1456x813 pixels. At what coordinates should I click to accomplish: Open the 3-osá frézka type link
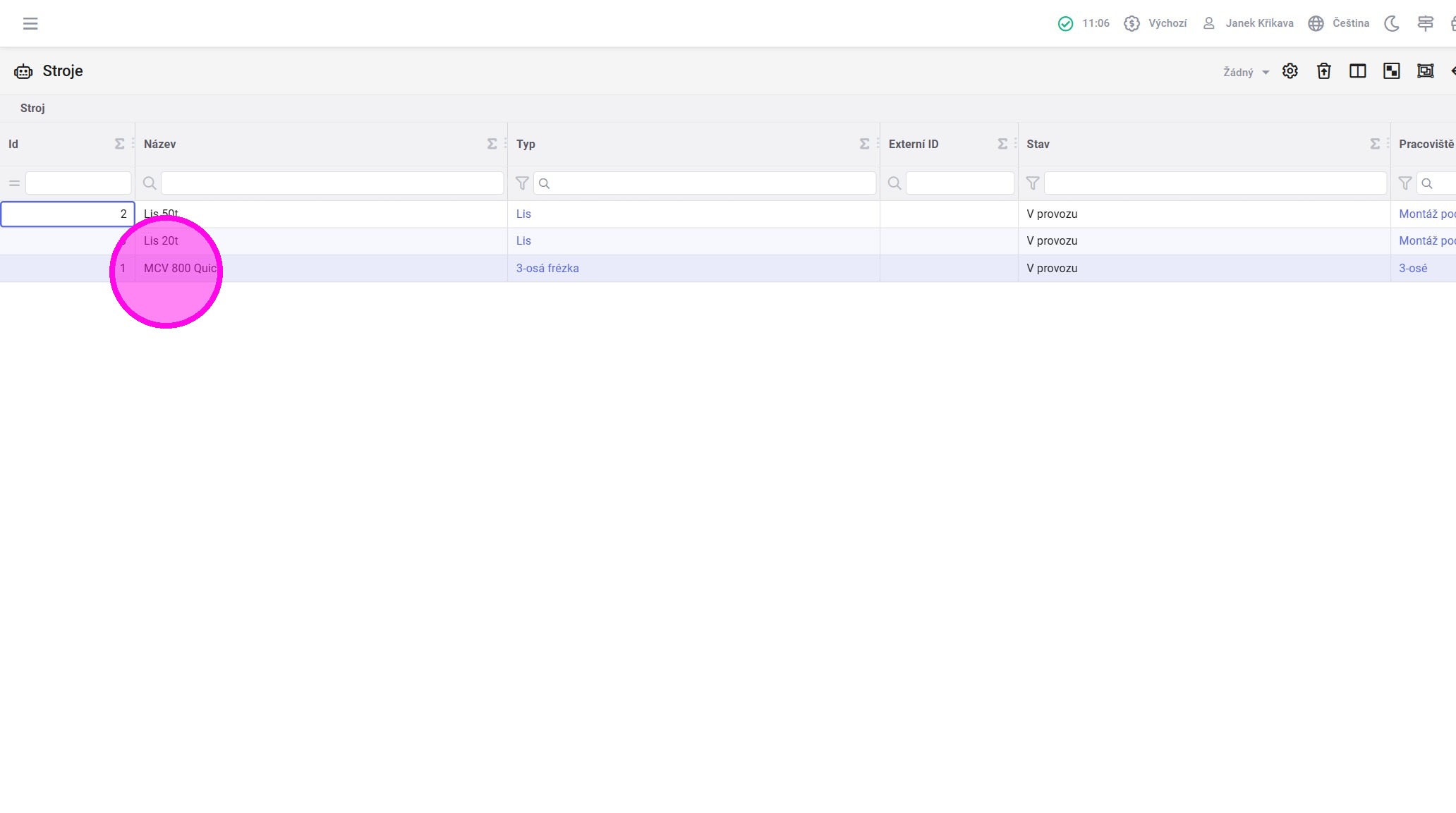(x=547, y=268)
